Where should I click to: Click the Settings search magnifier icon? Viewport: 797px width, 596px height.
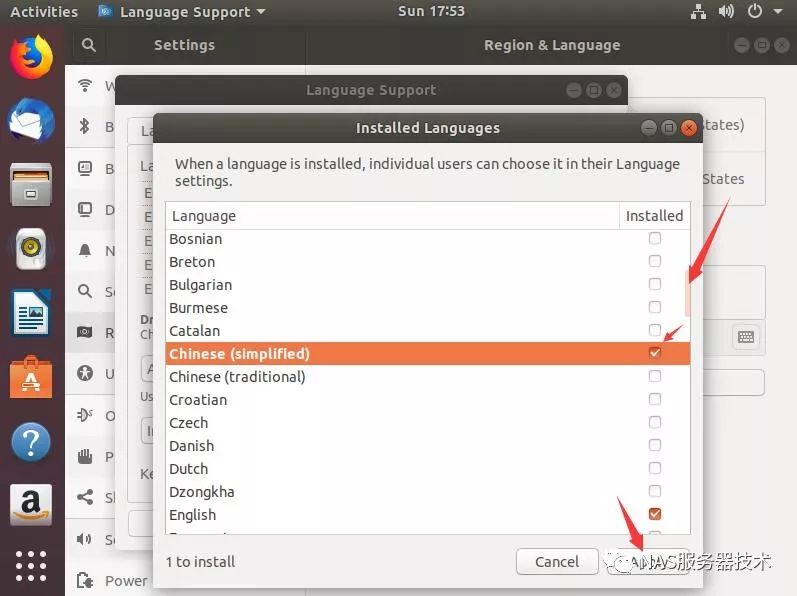pyautogui.click(x=88, y=45)
